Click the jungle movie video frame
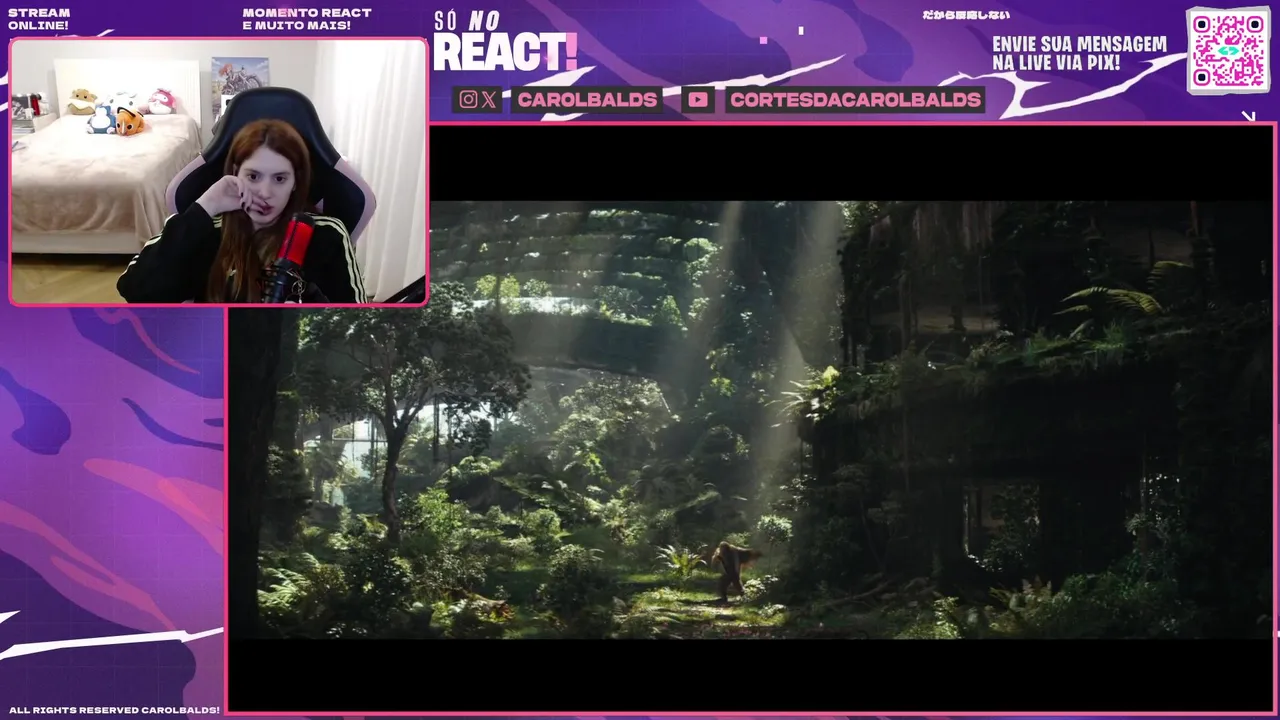 coord(751,419)
